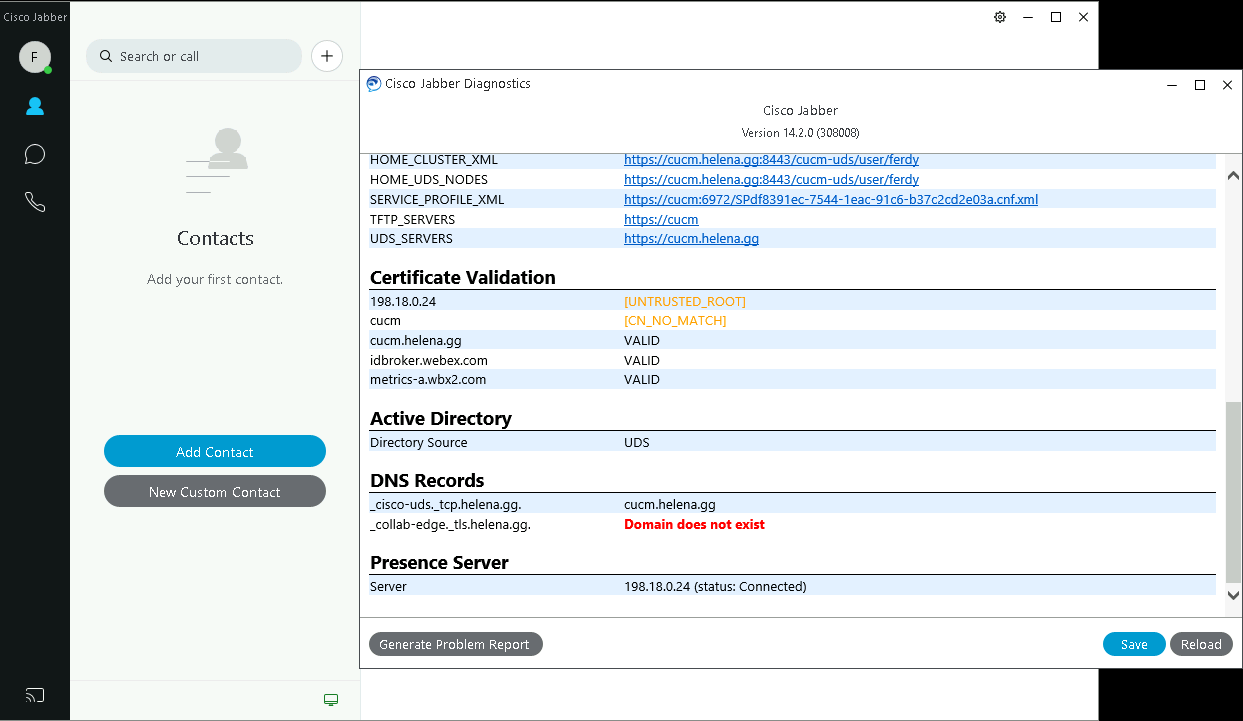Image resolution: width=1243 pixels, height=721 pixels.
Task: Reload the diagnostics information
Action: pos(1200,644)
